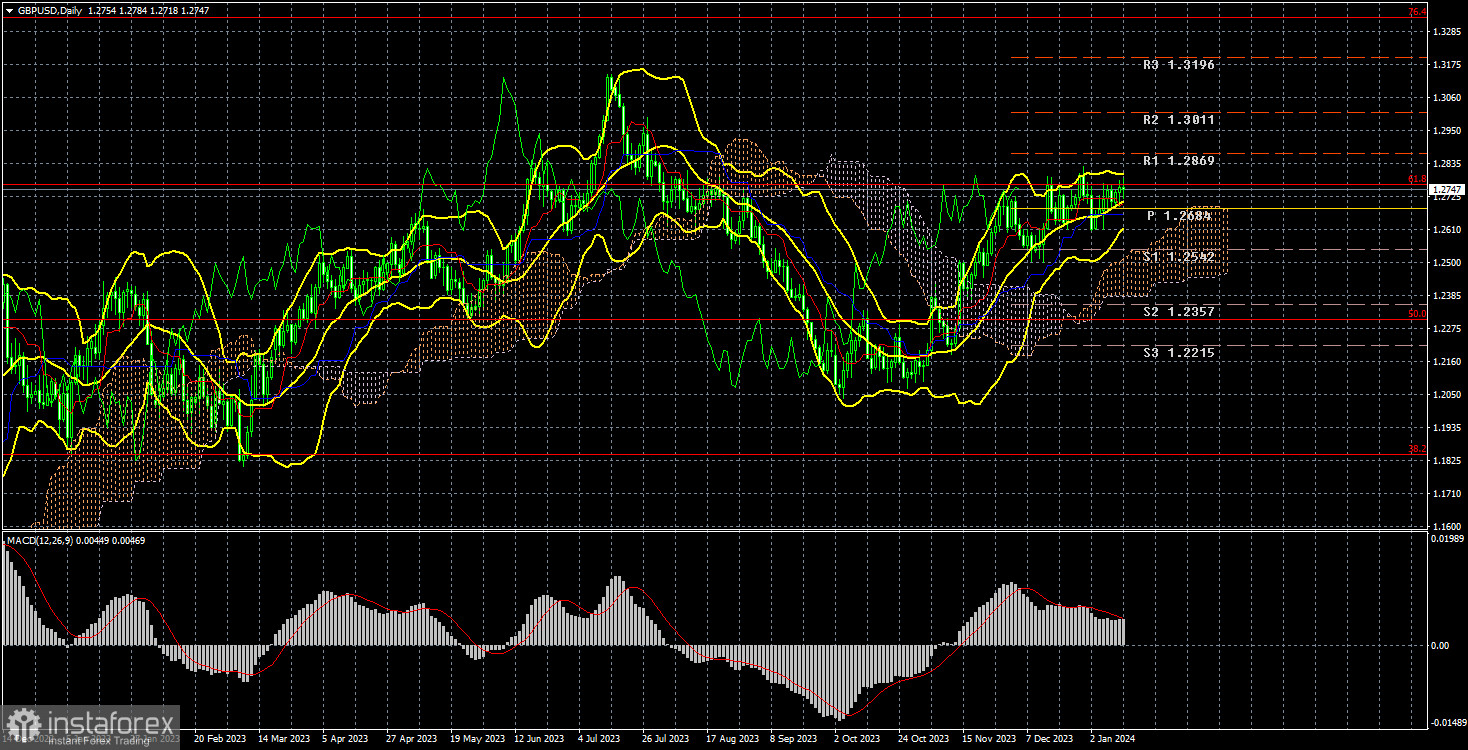
Task: Select the R3 1.3196 pivot label
Action: click(x=1180, y=65)
